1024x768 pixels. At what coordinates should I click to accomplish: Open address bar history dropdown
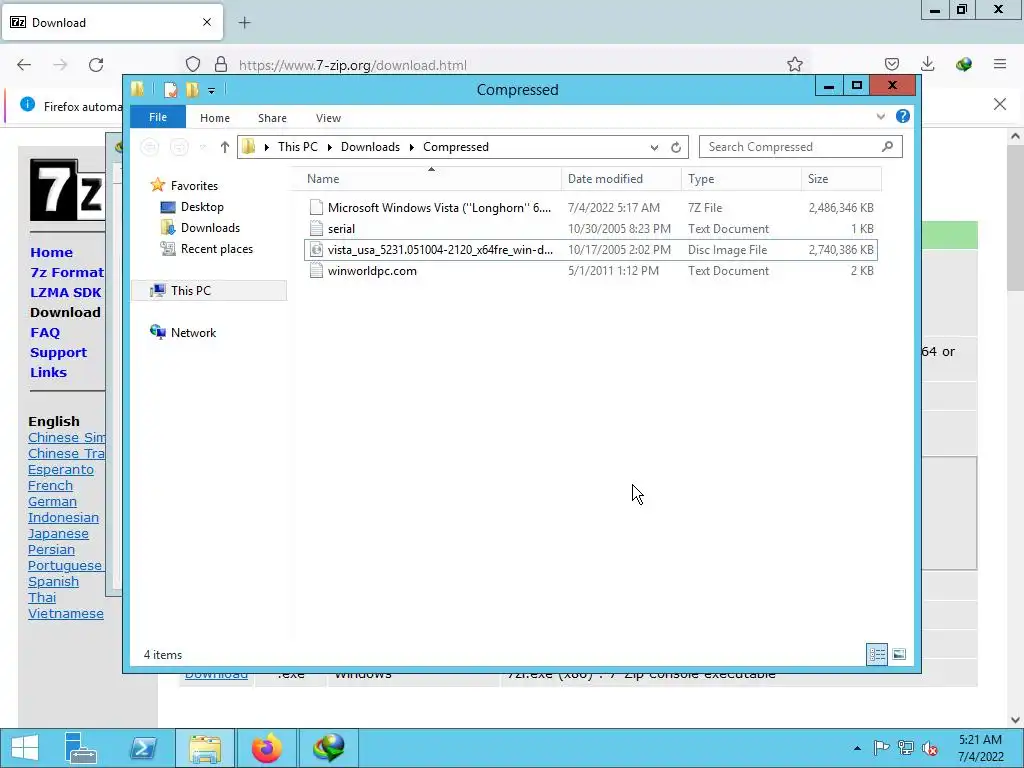654,148
